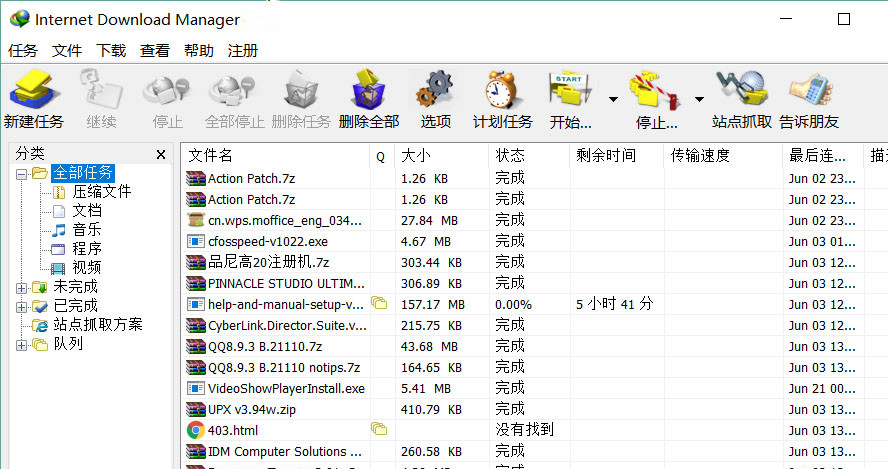Select 全部任务 category in tree
The width and height of the screenshot is (888, 469).
pyautogui.click(x=83, y=173)
